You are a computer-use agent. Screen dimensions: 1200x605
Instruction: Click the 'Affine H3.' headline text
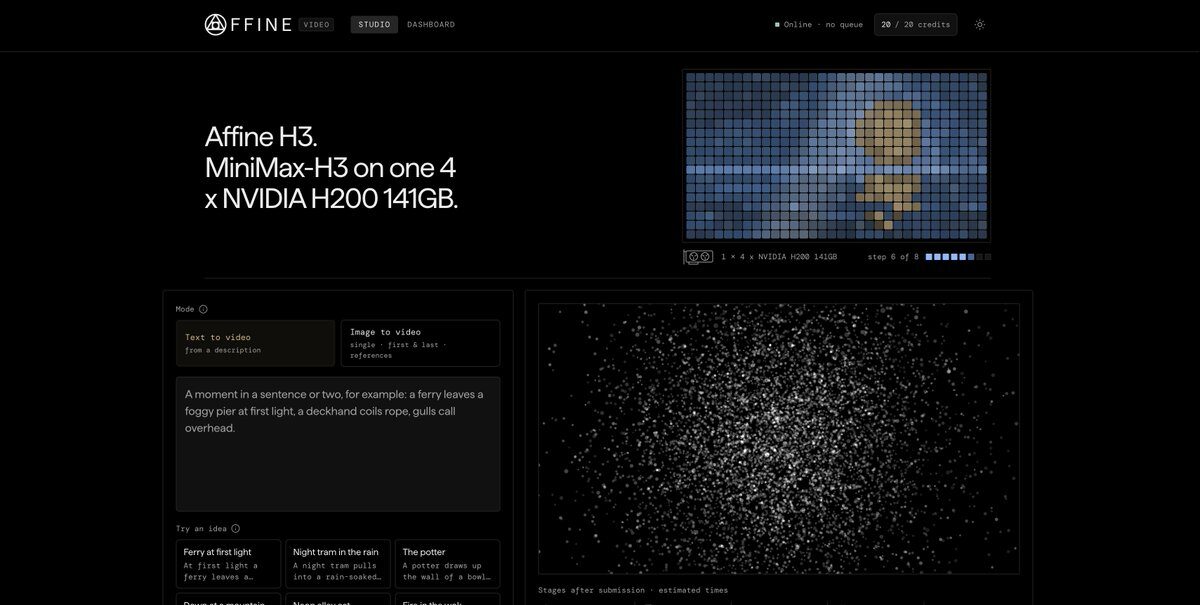[x=261, y=137]
